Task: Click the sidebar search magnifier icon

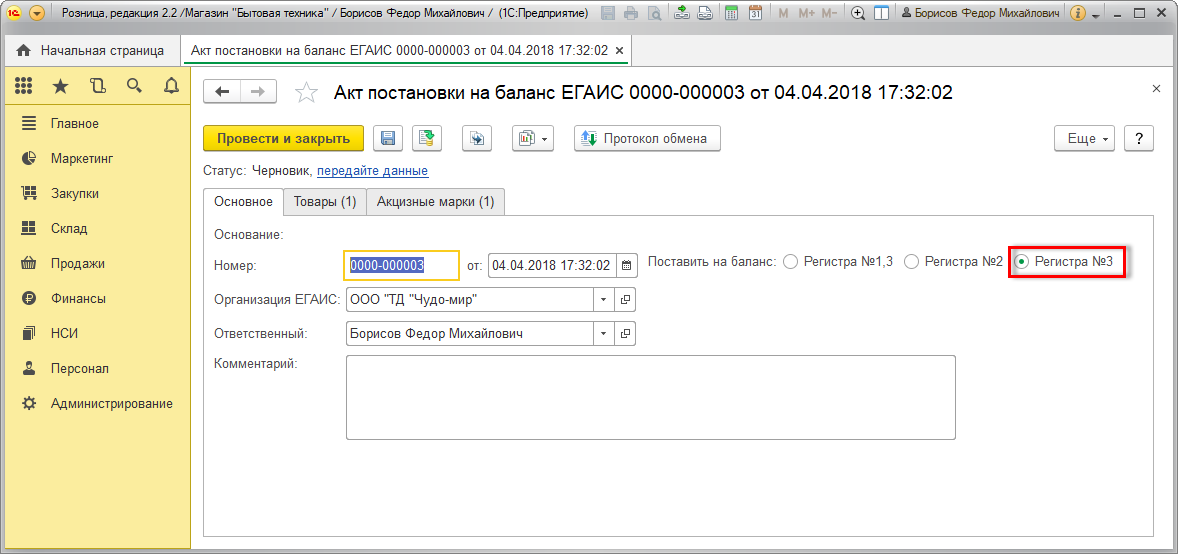Action: pos(134,86)
